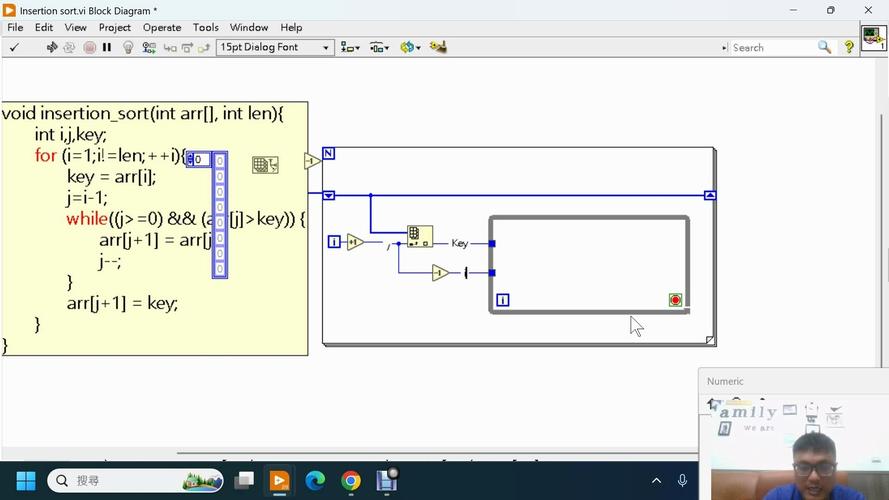Expand the Align Objects dropdown

pyautogui.click(x=350, y=47)
